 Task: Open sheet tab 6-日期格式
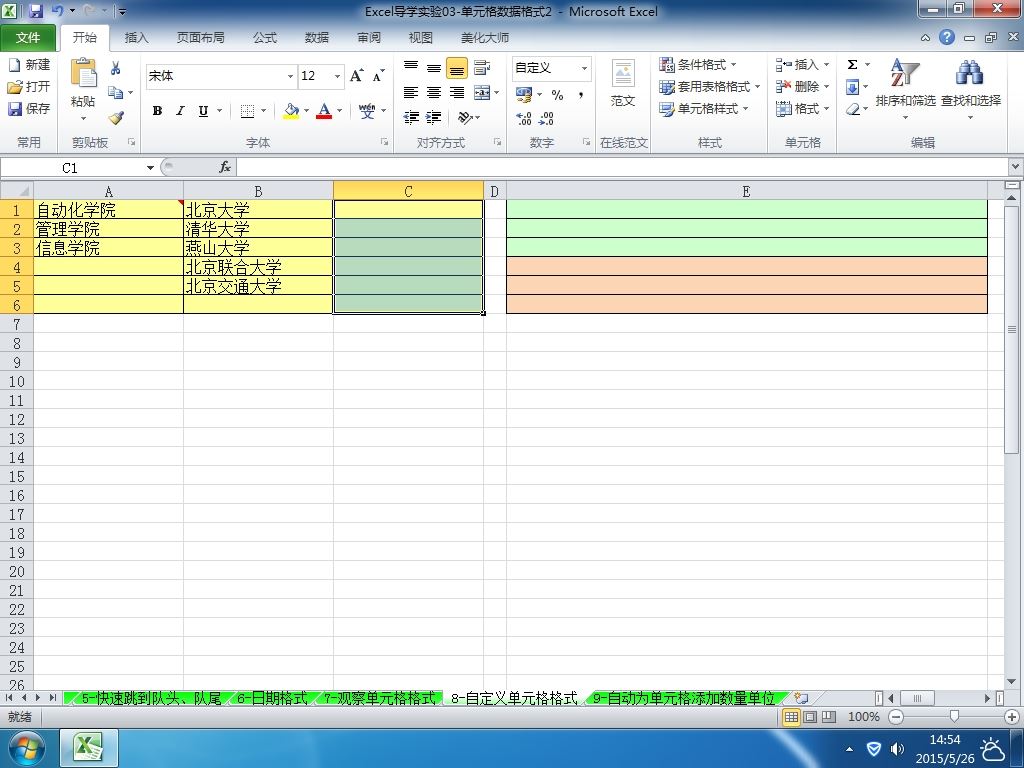click(272, 698)
